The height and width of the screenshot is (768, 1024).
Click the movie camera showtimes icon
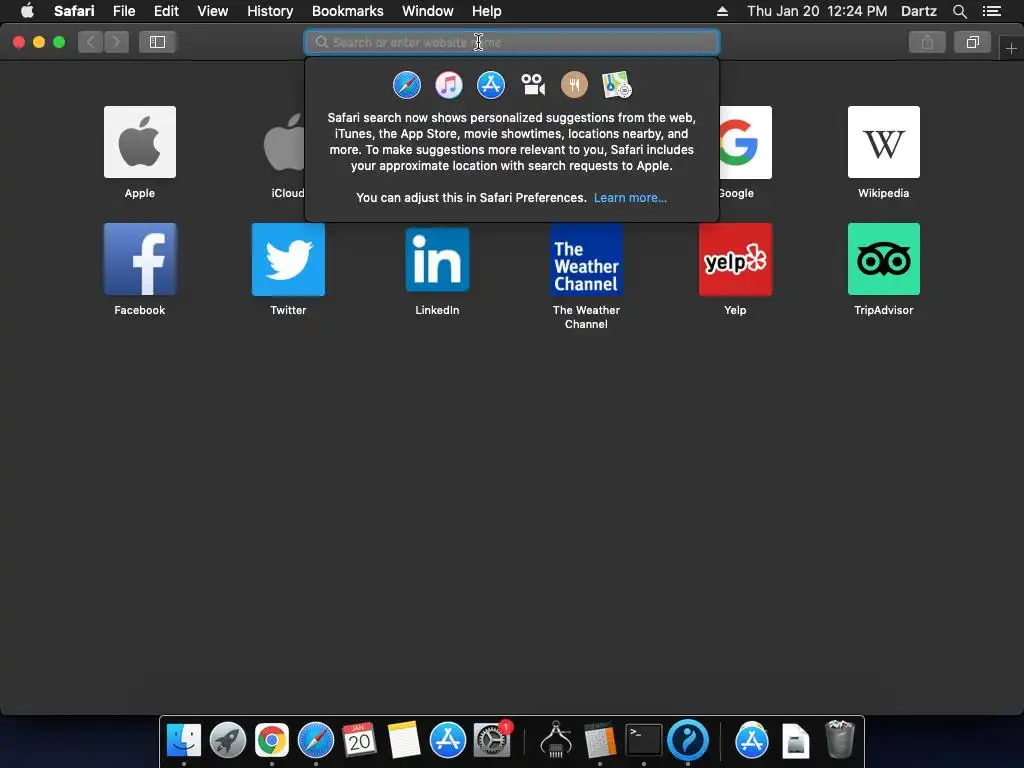coord(533,85)
